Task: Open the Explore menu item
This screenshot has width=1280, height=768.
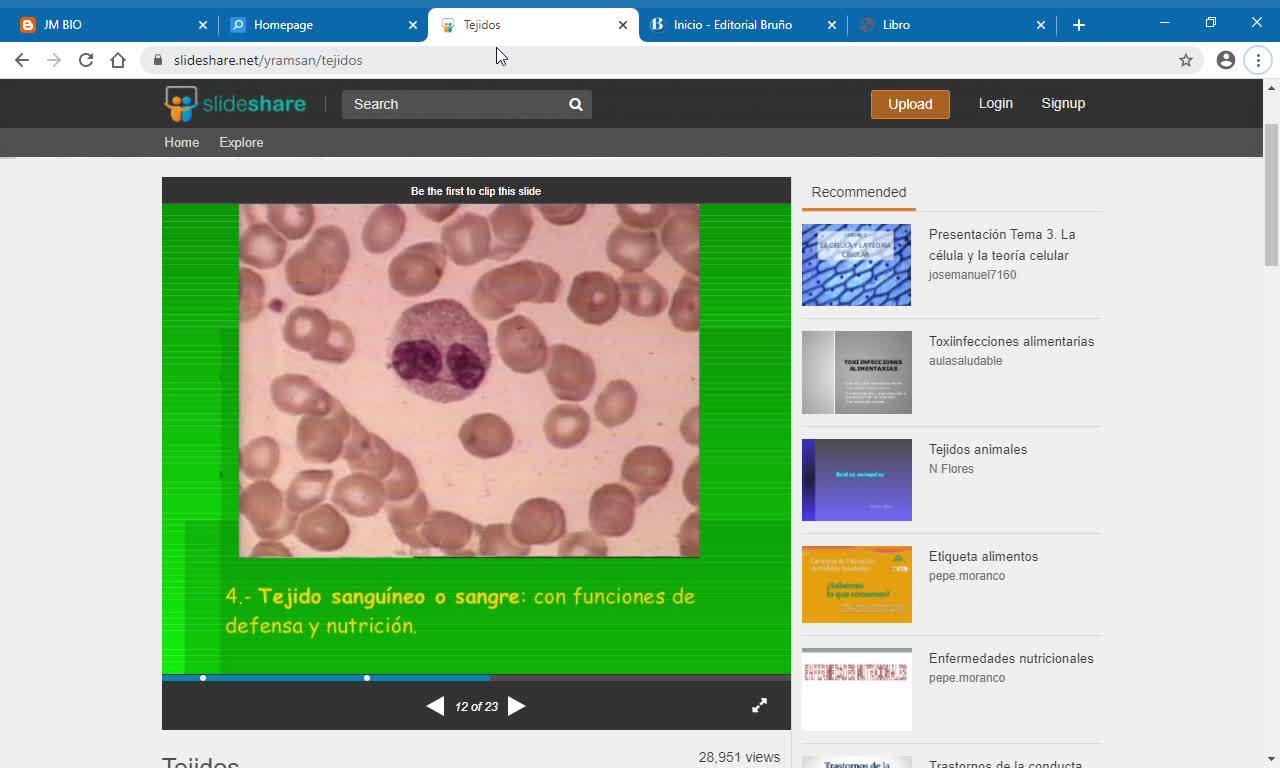Action: pyautogui.click(x=241, y=142)
